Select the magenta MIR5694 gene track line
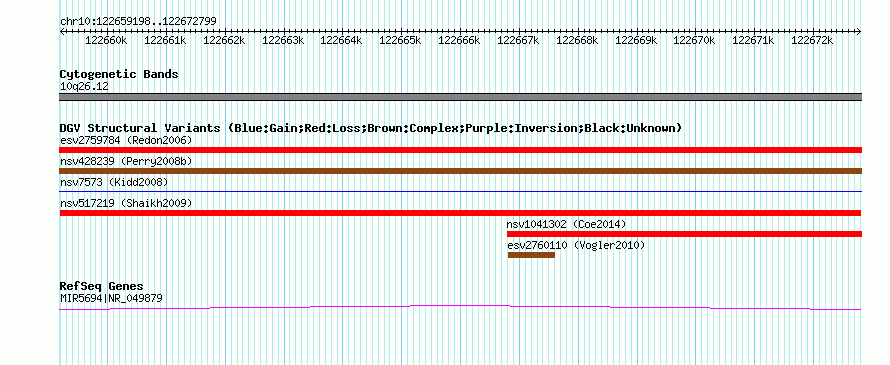890x365 pixels. click(x=460, y=307)
